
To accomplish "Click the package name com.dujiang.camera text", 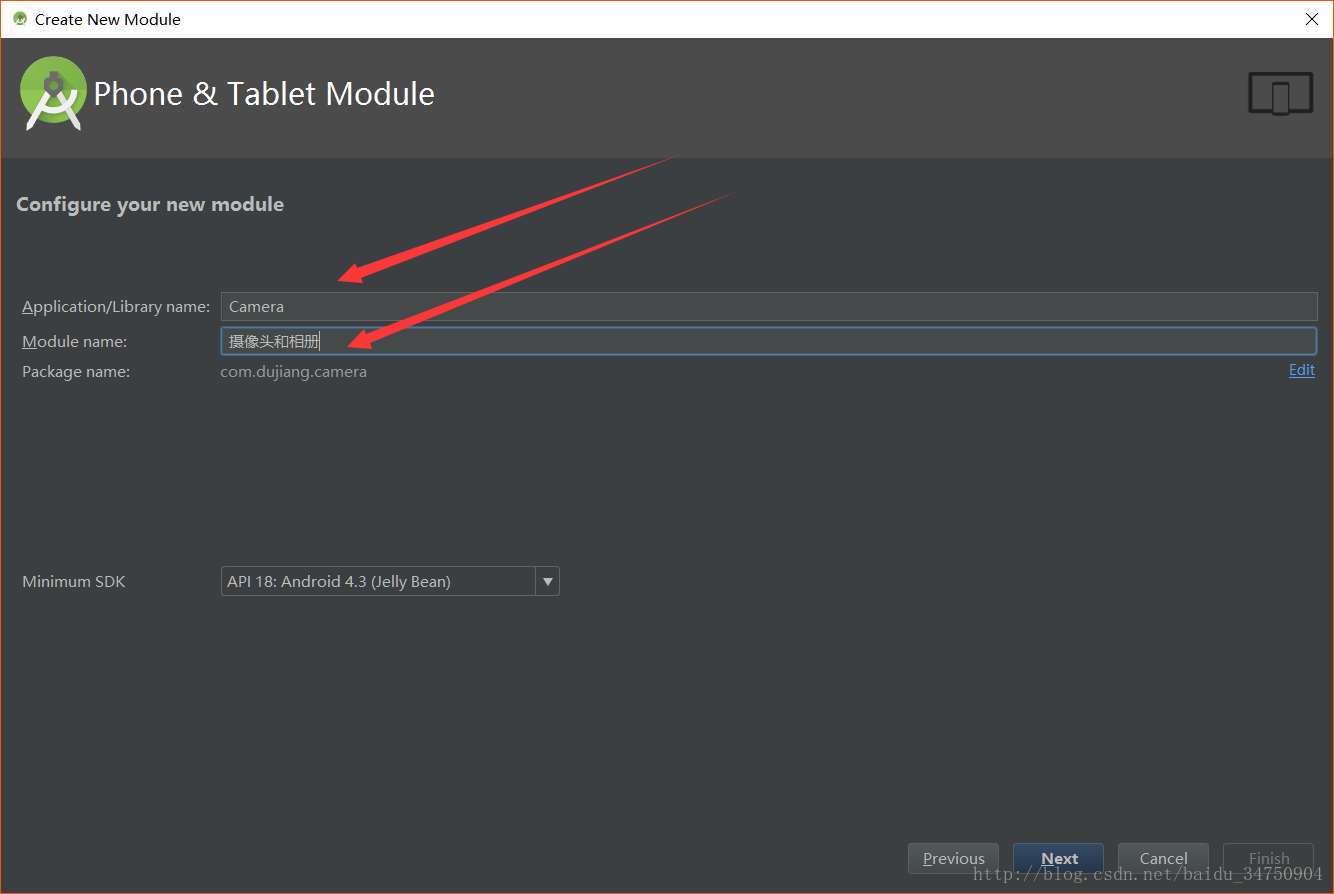I will click(x=294, y=372).
